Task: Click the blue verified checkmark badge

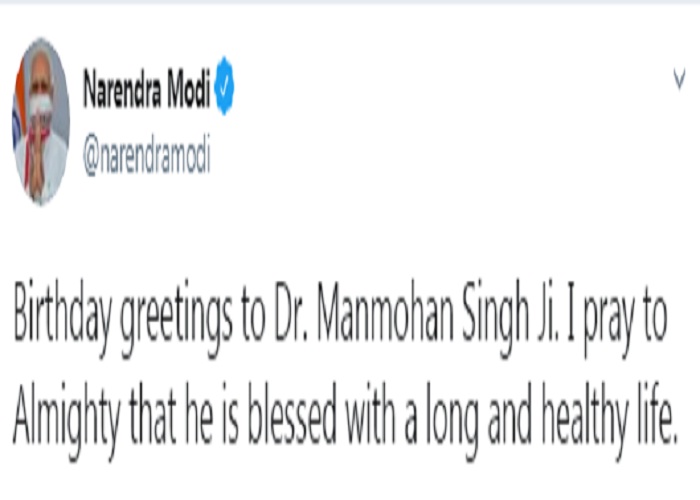Action: point(224,86)
